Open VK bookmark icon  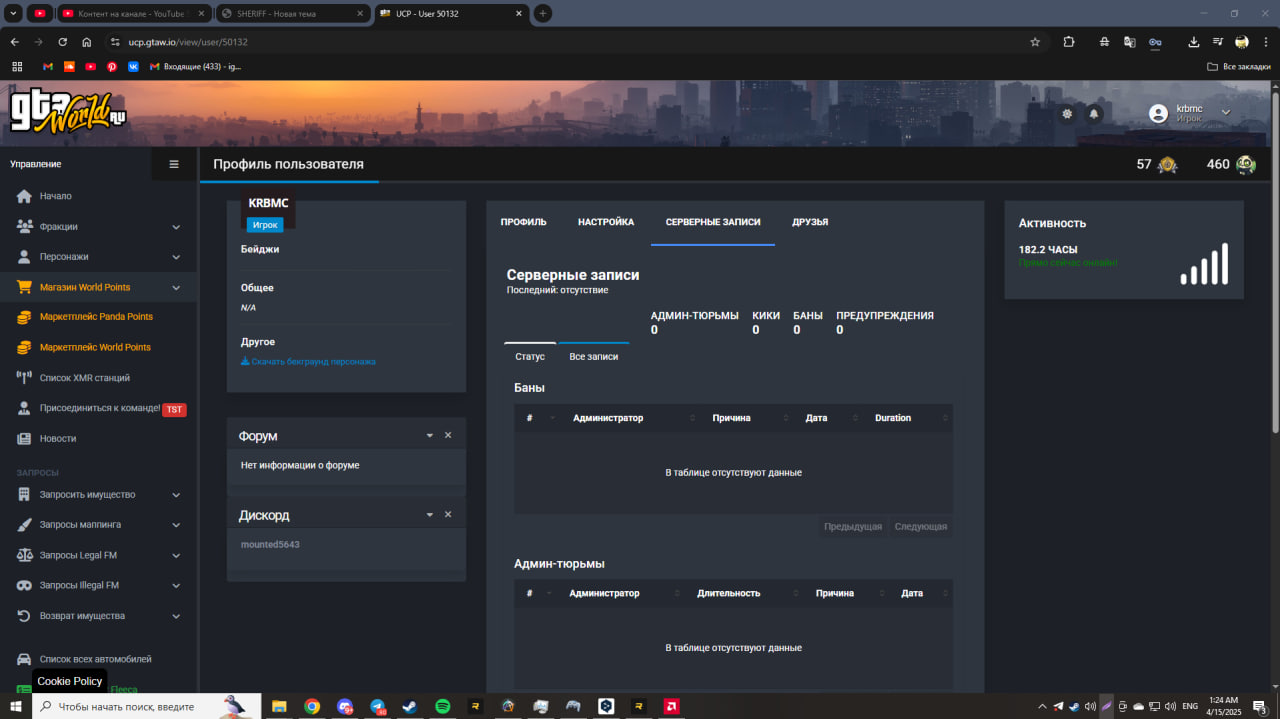pos(132,67)
